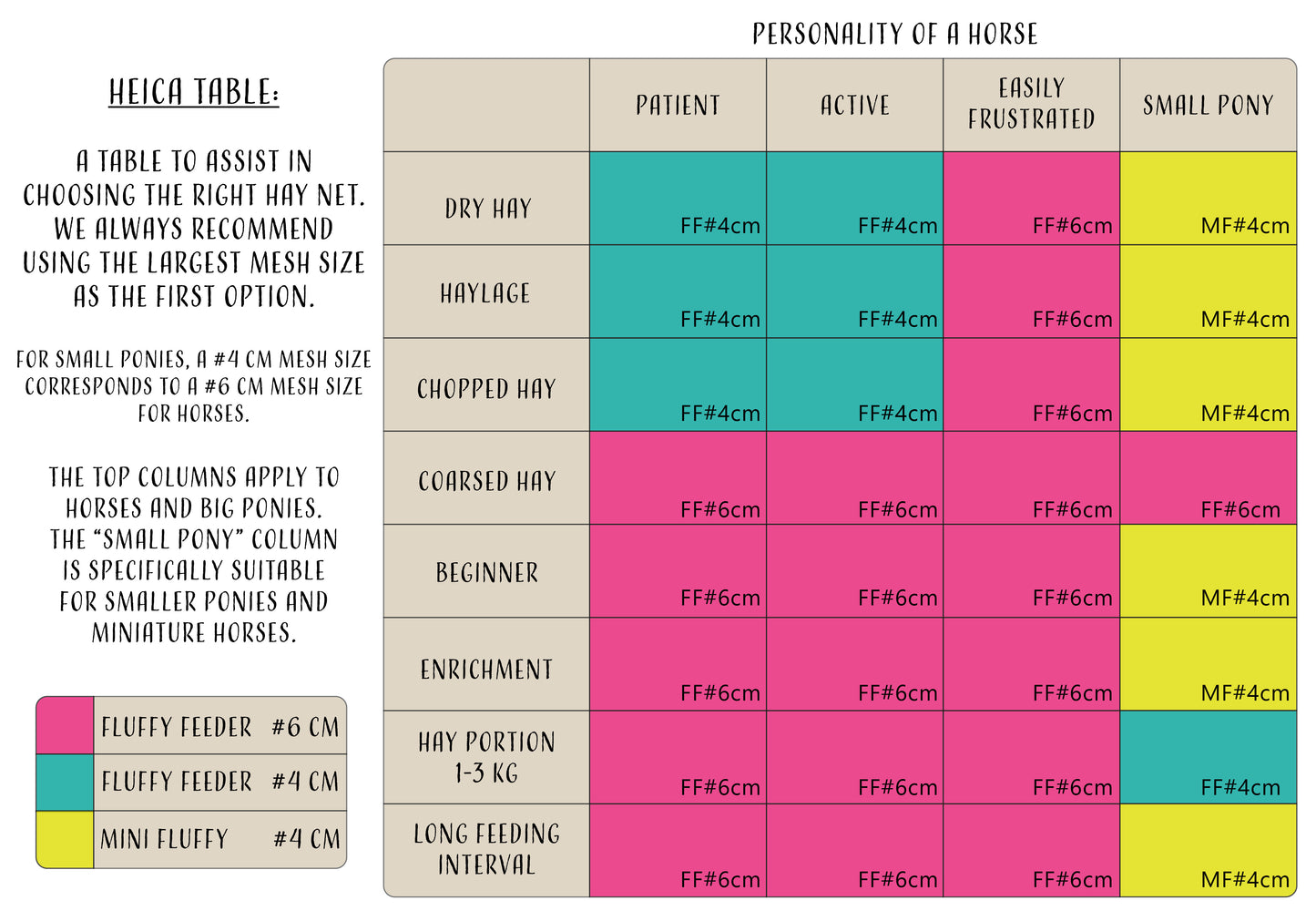Click the Hay Portion 1-3 kg Small Pony cell
This screenshot has height=911, width=1316.
pos(1208,757)
